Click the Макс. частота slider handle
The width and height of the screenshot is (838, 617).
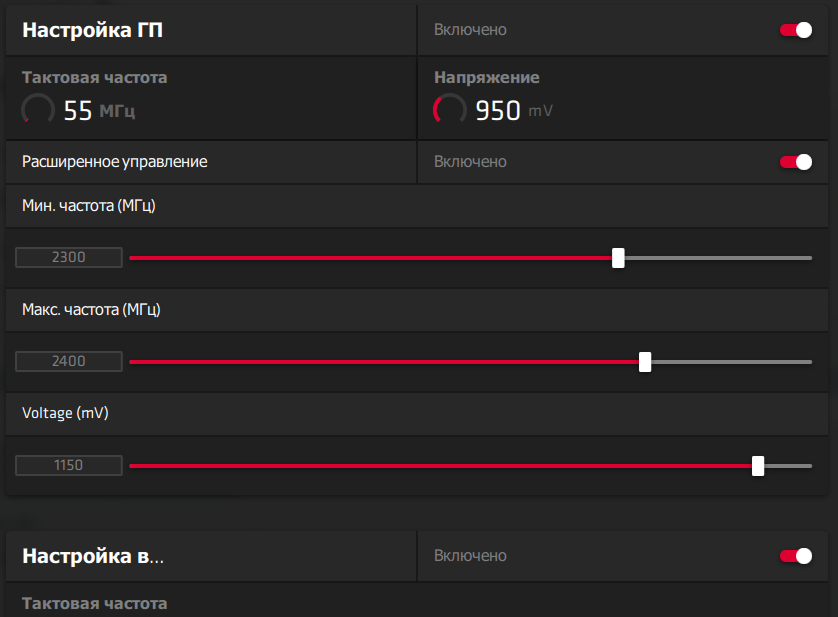point(645,362)
